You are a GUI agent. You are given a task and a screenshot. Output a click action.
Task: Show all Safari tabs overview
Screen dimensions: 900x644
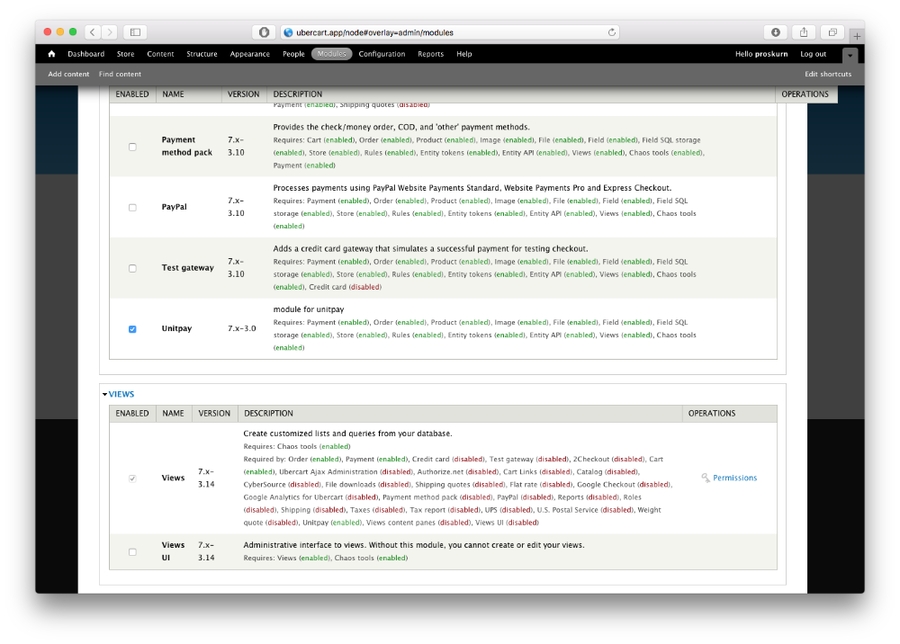tap(832, 32)
